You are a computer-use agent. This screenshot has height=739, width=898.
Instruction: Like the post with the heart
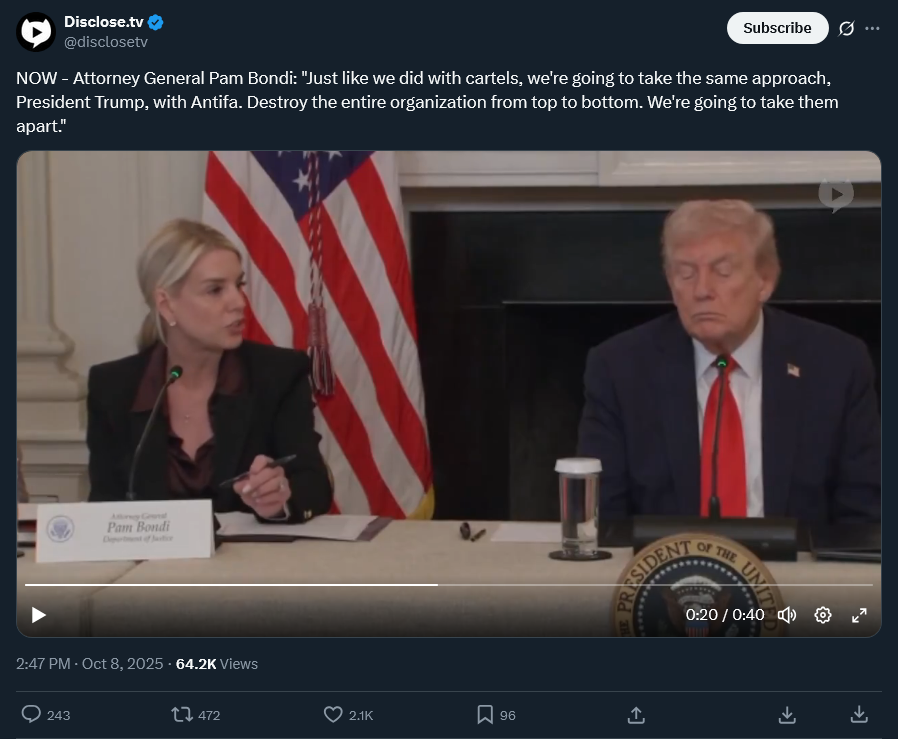pos(334,714)
